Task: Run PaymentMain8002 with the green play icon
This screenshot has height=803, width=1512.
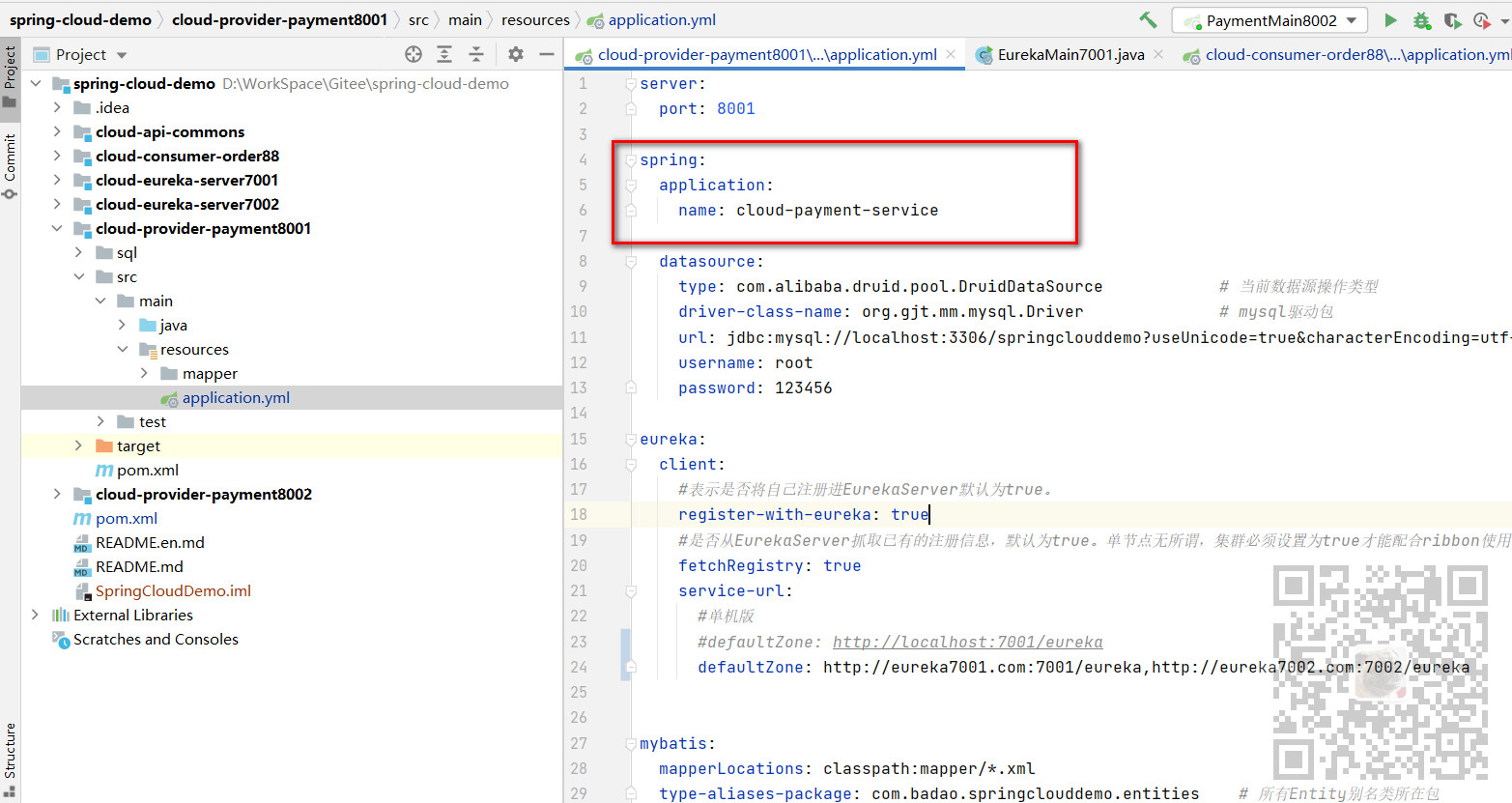Action: point(1390,20)
